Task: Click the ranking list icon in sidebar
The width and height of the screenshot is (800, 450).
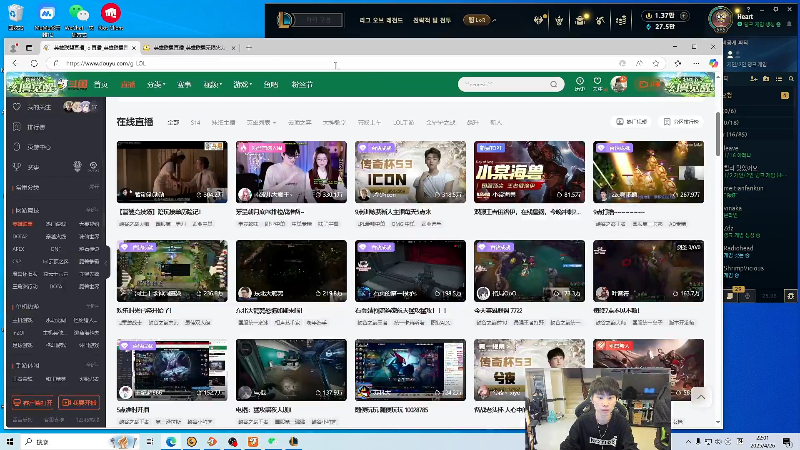Action: point(17,127)
